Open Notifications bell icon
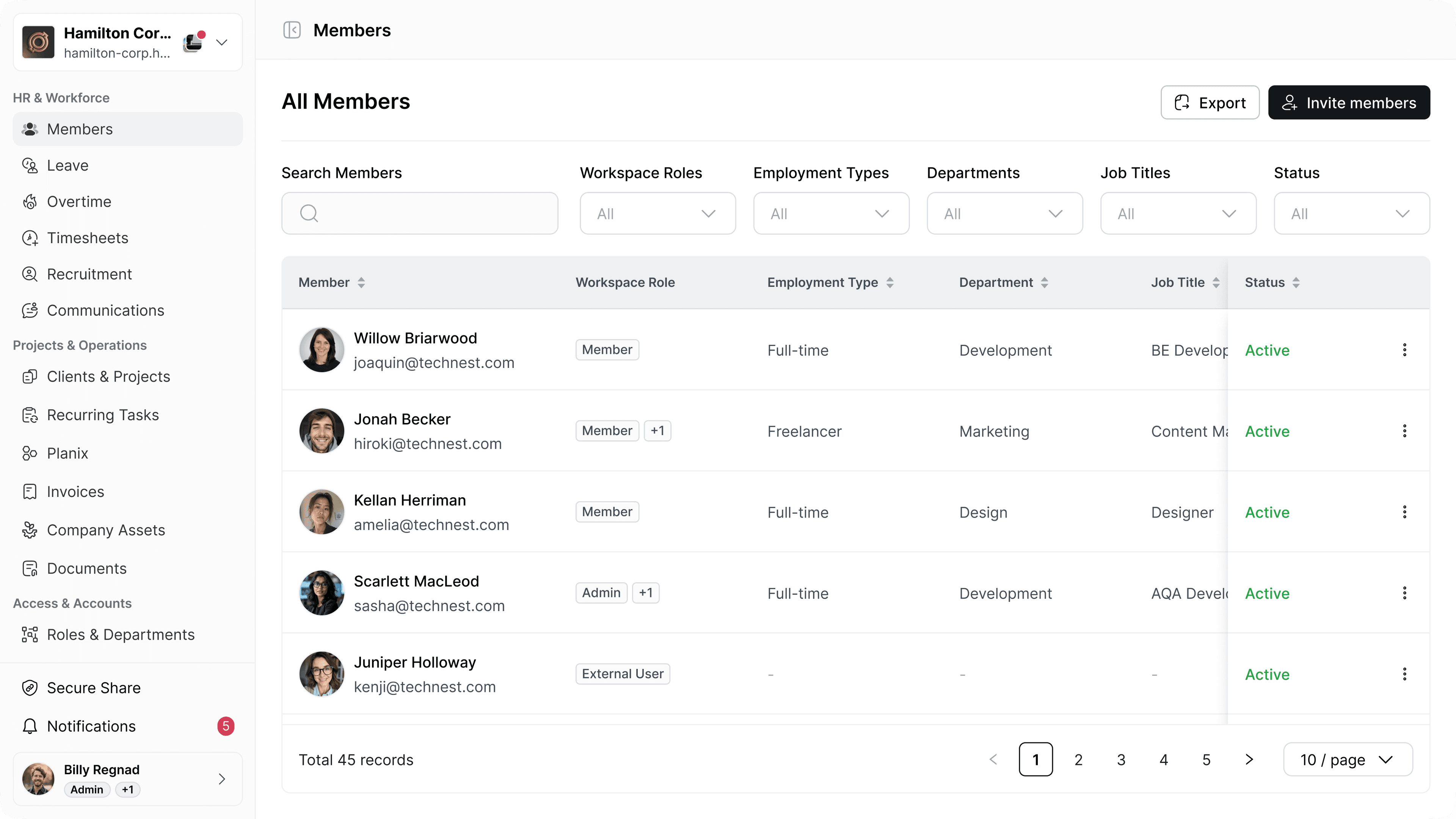The height and width of the screenshot is (819, 1456). (x=30, y=726)
